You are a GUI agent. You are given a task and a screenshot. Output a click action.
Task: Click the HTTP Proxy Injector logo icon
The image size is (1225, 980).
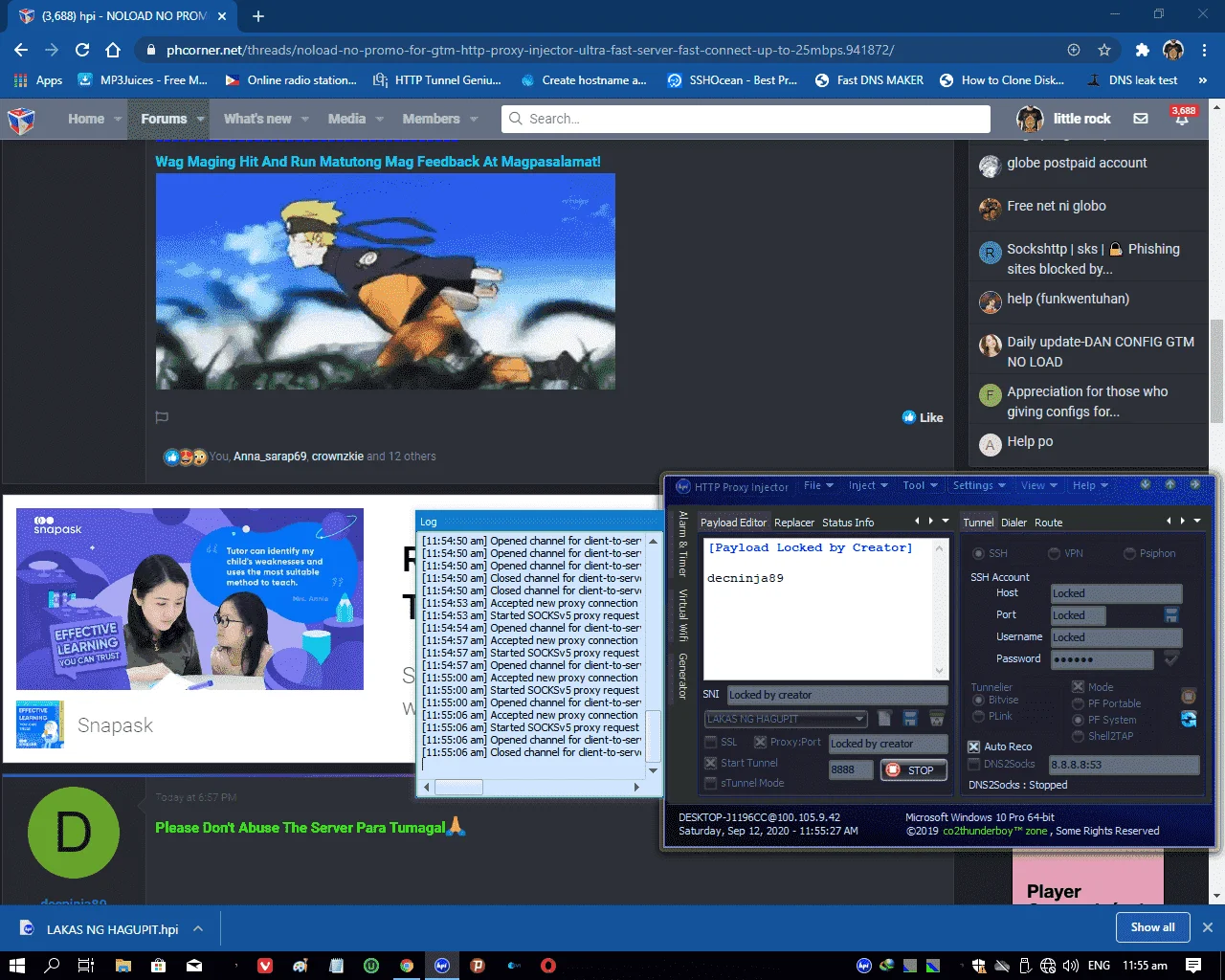682,486
